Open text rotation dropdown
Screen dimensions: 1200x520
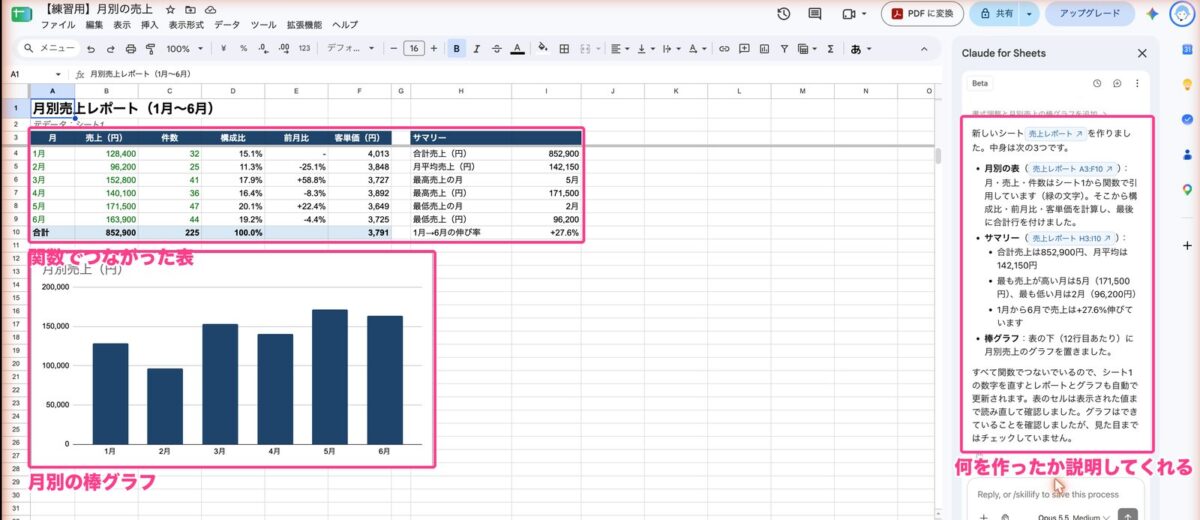click(x=697, y=48)
